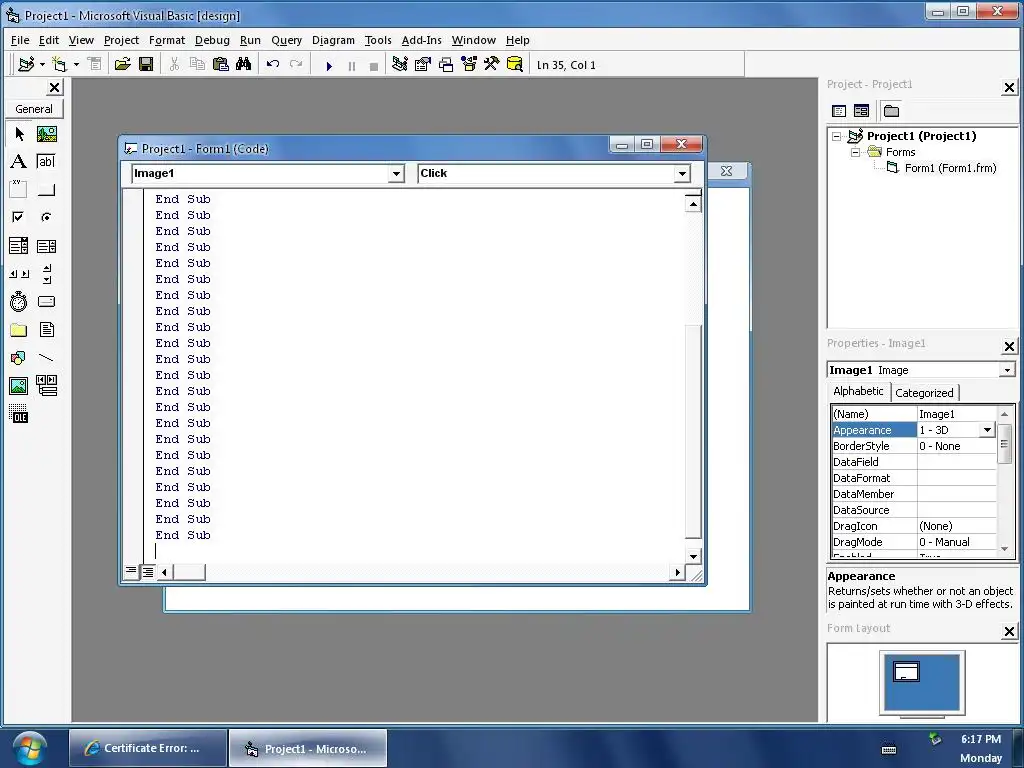Click View Code in Project Explorer
This screenshot has width=1024, height=768.
[839, 111]
